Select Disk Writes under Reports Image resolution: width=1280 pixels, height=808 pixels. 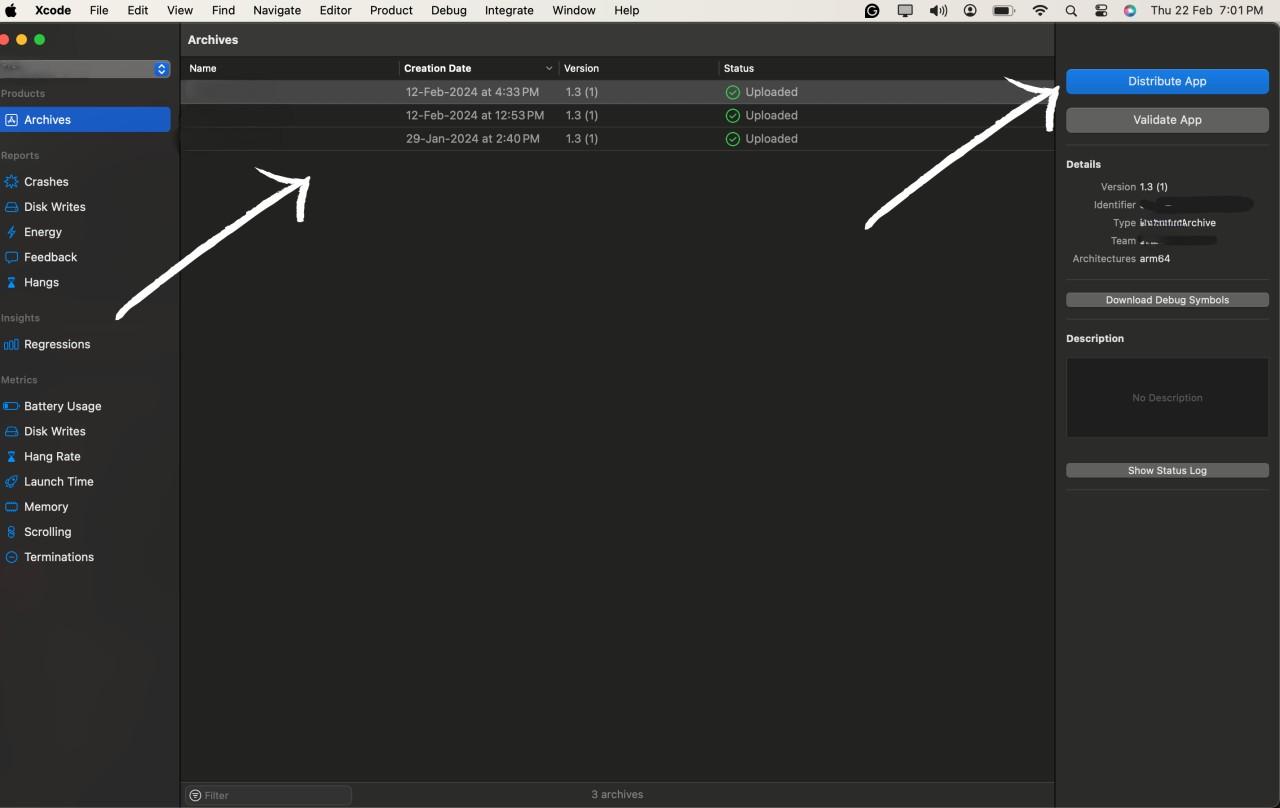pyautogui.click(x=54, y=207)
